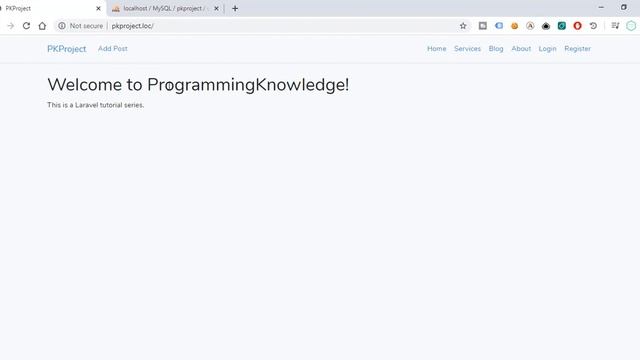Open the history clock extension icon
640x360 pixels.
(x=593, y=26)
